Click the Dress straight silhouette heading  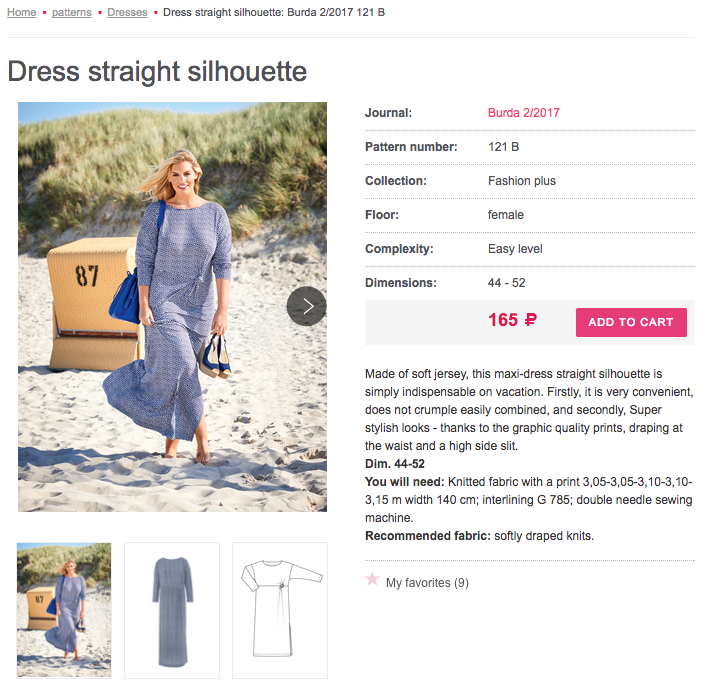(157, 71)
